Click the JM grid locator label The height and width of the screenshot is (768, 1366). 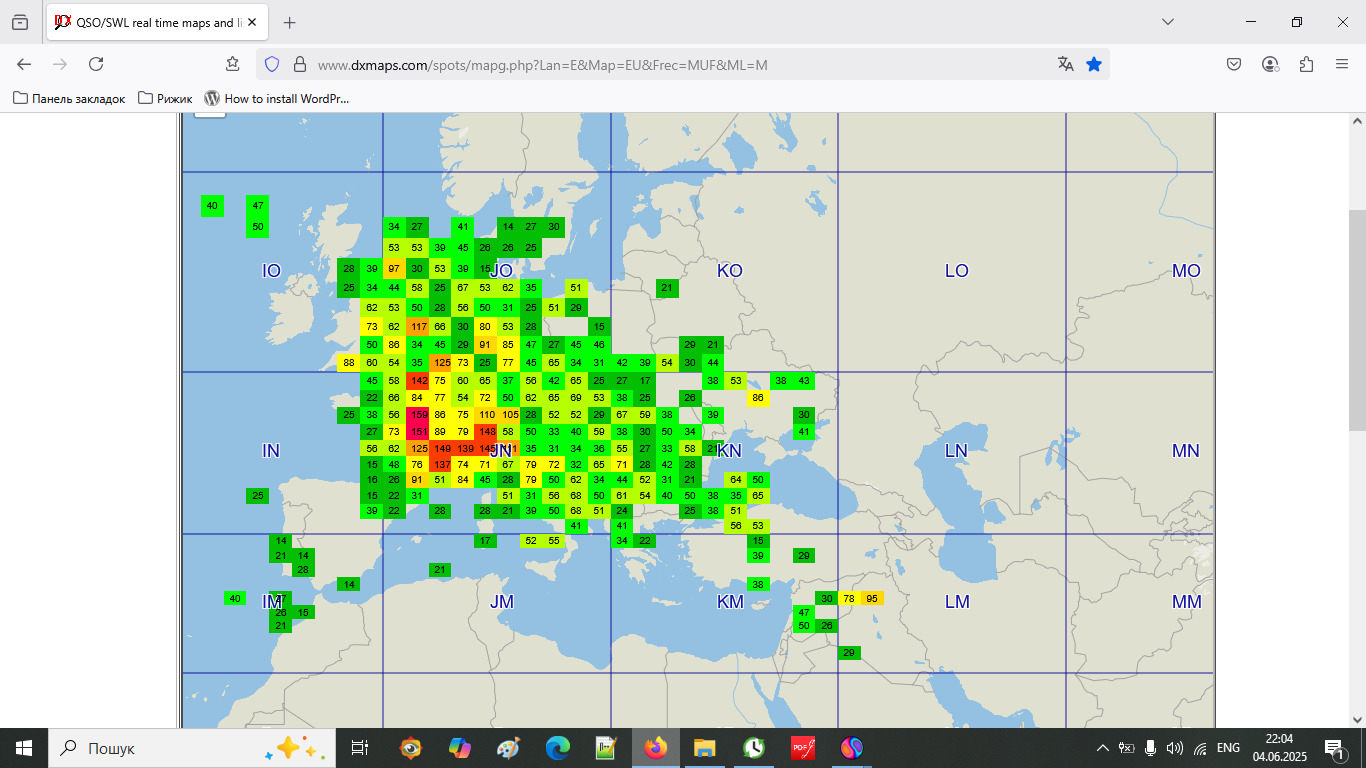click(x=501, y=602)
